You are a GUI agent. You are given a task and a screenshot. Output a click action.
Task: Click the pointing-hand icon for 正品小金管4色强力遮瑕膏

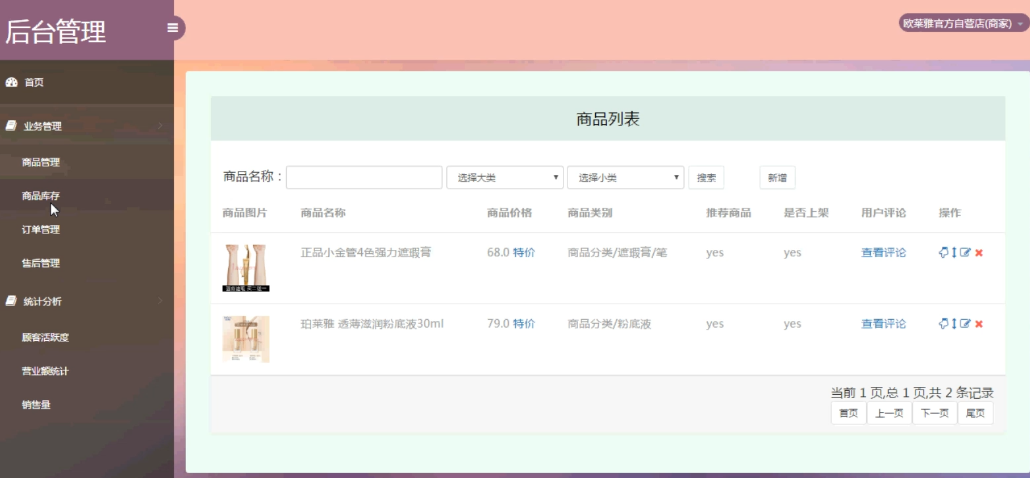tap(943, 252)
